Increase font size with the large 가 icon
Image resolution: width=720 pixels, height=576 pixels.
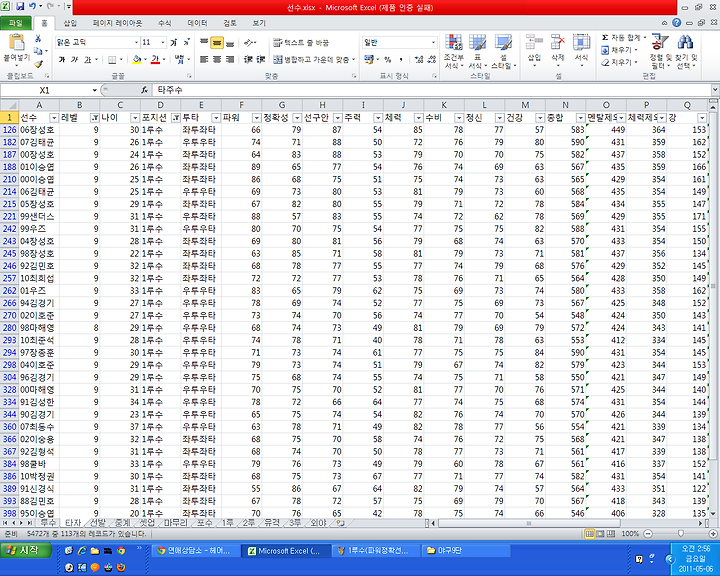[x=174, y=42]
